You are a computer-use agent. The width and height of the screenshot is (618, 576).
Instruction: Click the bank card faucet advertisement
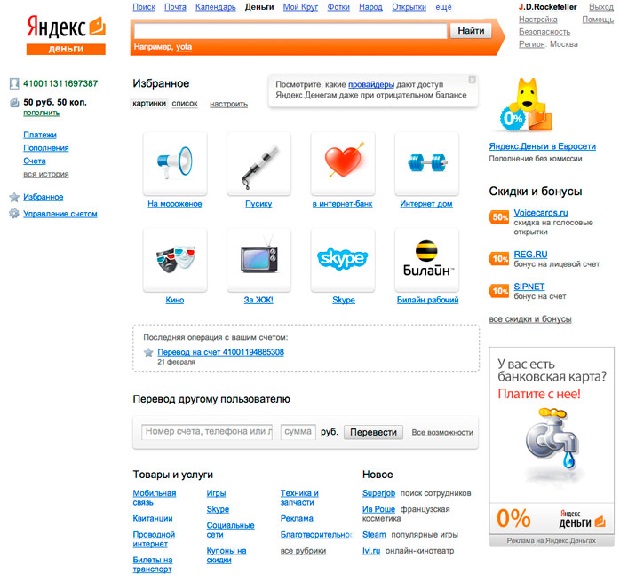point(551,447)
